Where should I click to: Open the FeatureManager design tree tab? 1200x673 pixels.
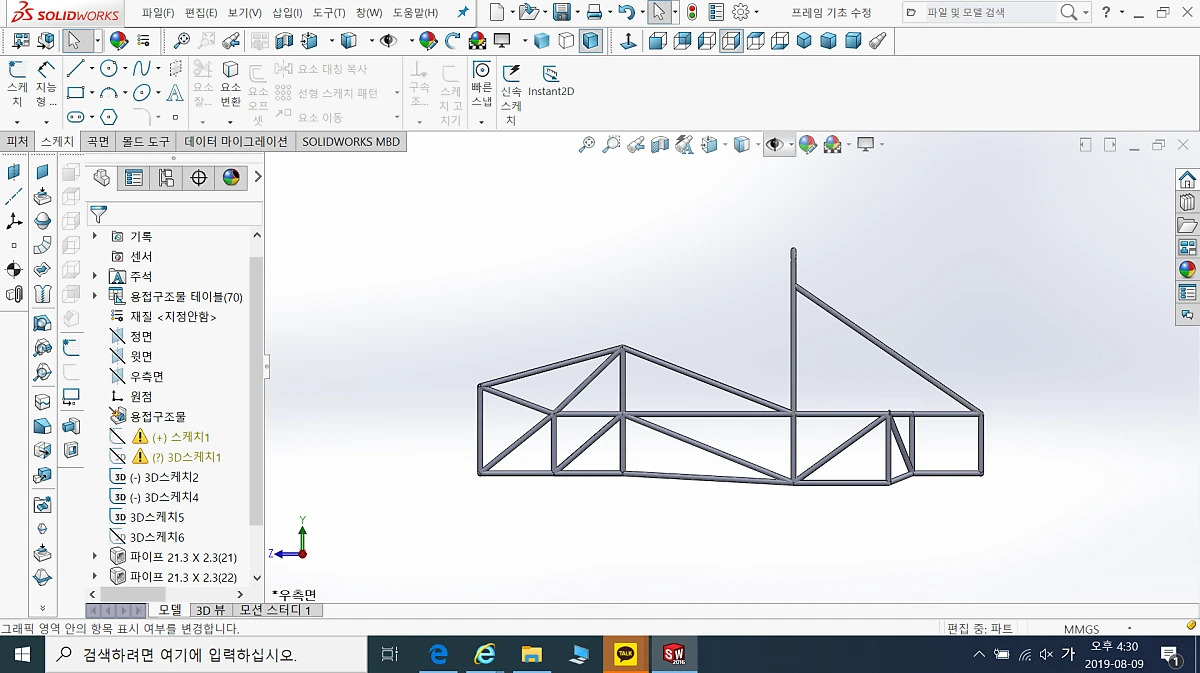click(x=101, y=178)
